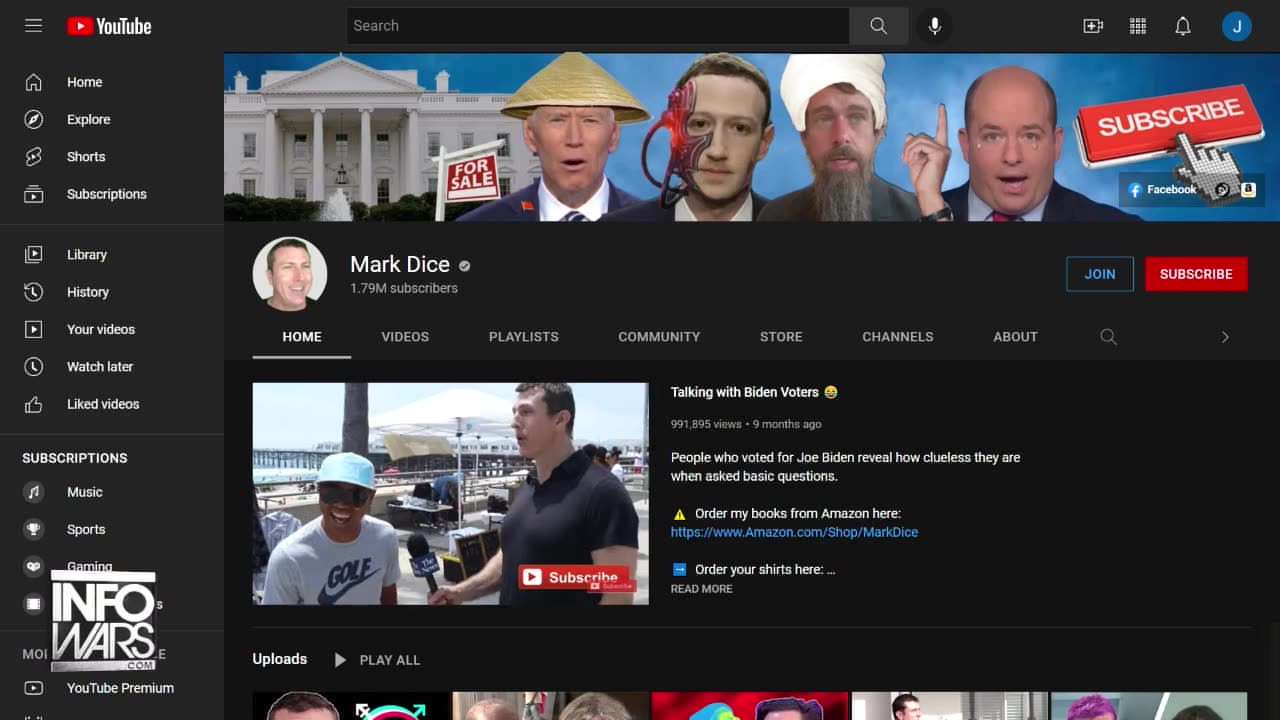Click the YouTube Premium label
This screenshot has height=720, width=1280.
click(x=120, y=688)
